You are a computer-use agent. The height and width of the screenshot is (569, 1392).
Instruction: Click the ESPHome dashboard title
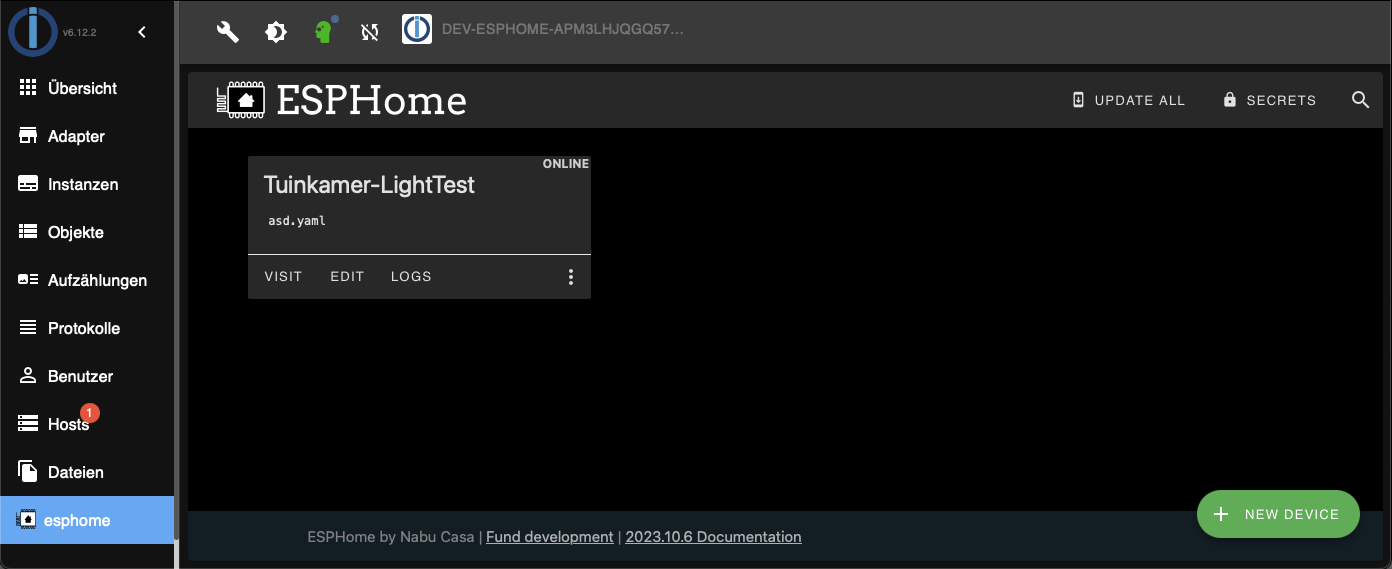[x=372, y=100]
